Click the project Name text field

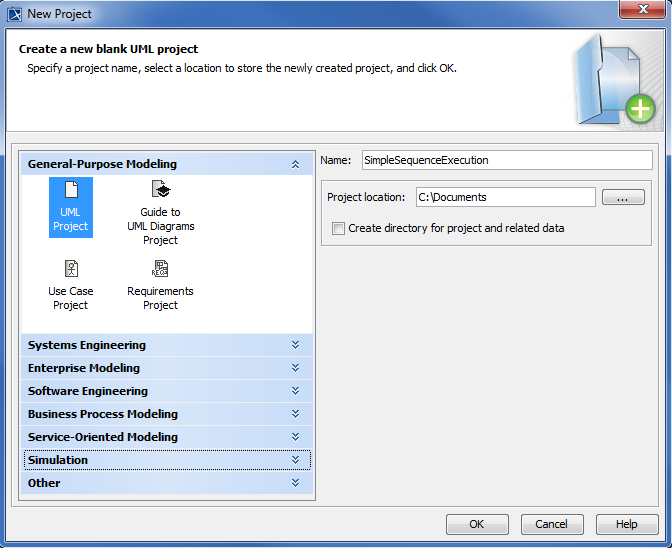[x=507, y=160]
